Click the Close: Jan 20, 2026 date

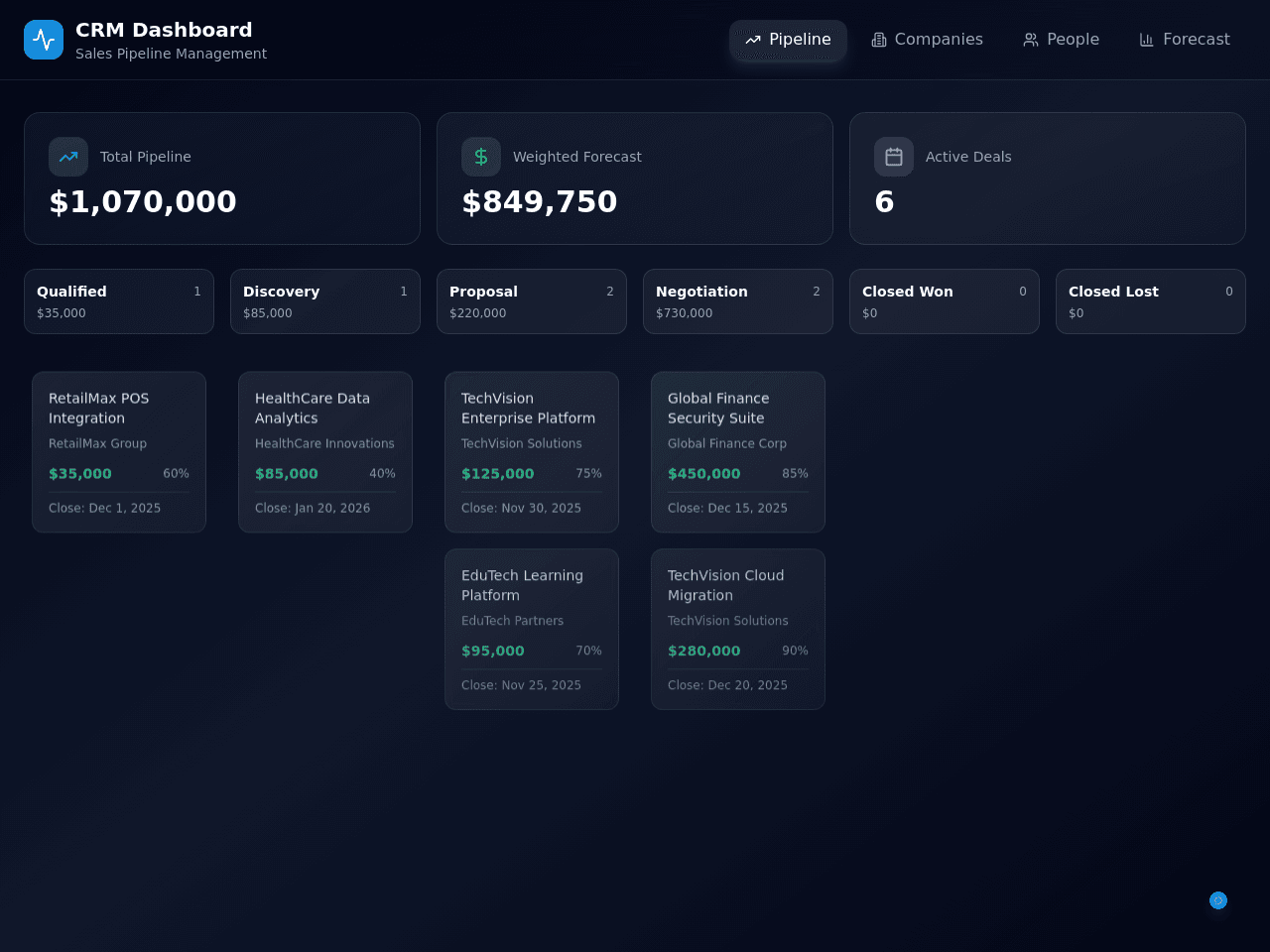313,508
